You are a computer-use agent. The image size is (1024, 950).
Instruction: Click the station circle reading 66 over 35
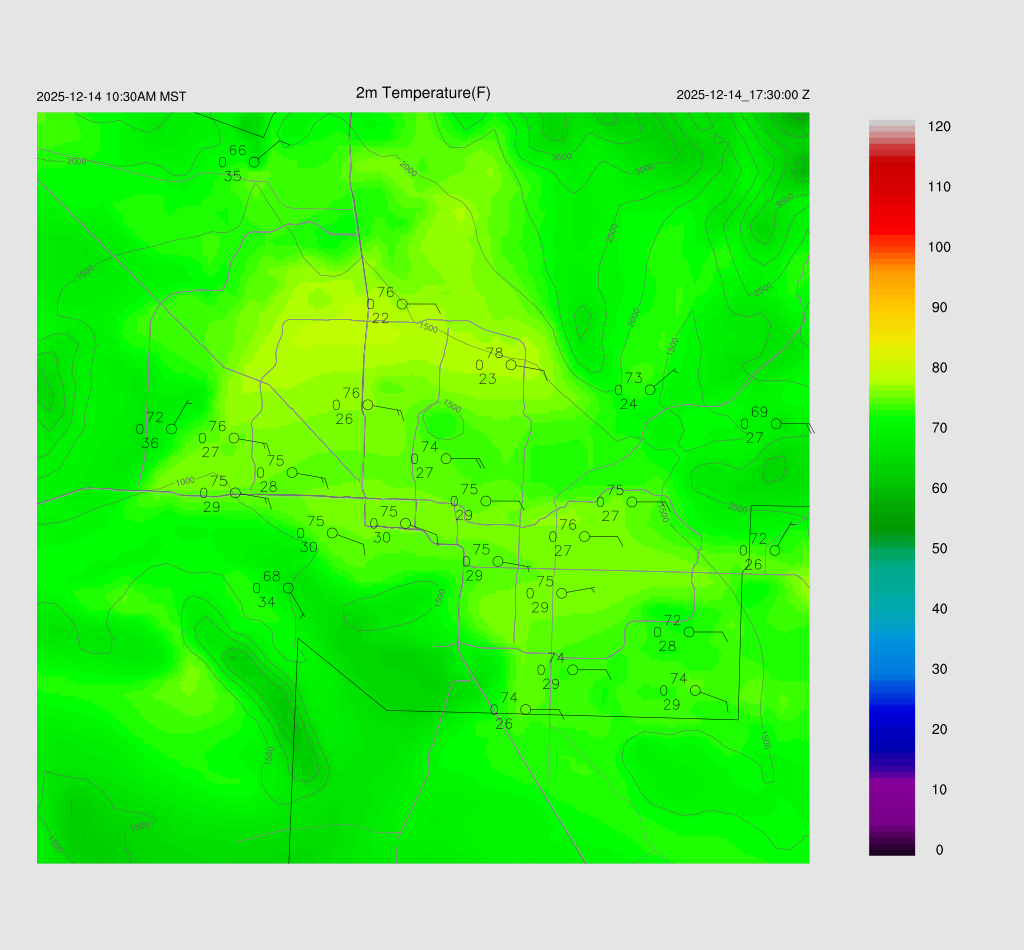[x=254, y=162]
